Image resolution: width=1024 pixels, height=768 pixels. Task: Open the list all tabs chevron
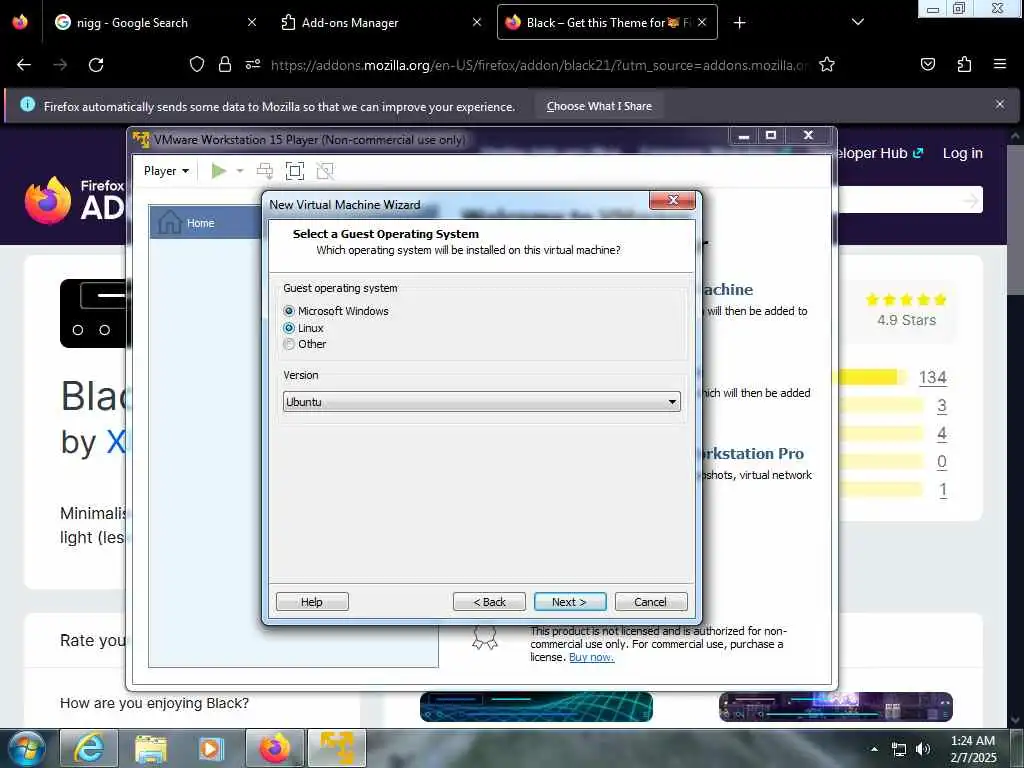tap(858, 22)
